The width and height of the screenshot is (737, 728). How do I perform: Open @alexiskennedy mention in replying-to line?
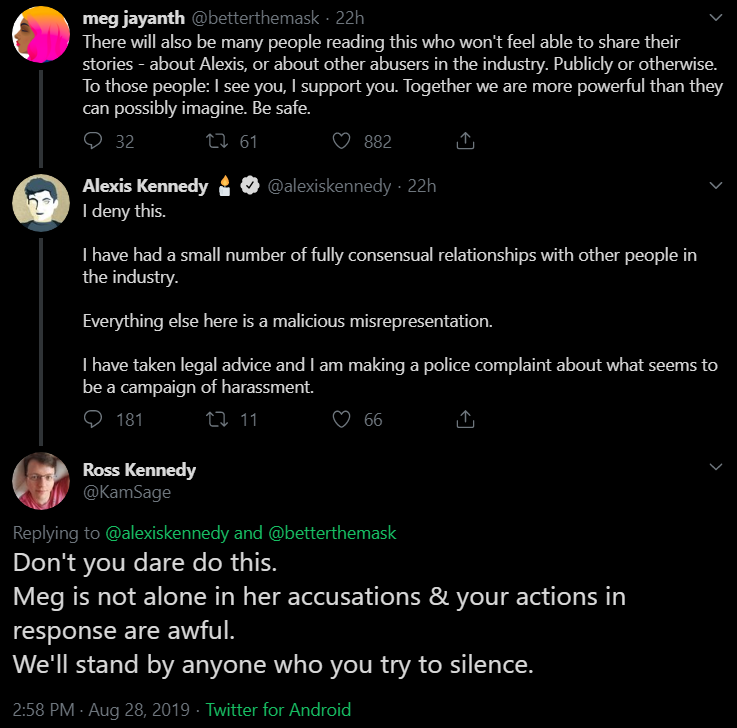pos(167,533)
